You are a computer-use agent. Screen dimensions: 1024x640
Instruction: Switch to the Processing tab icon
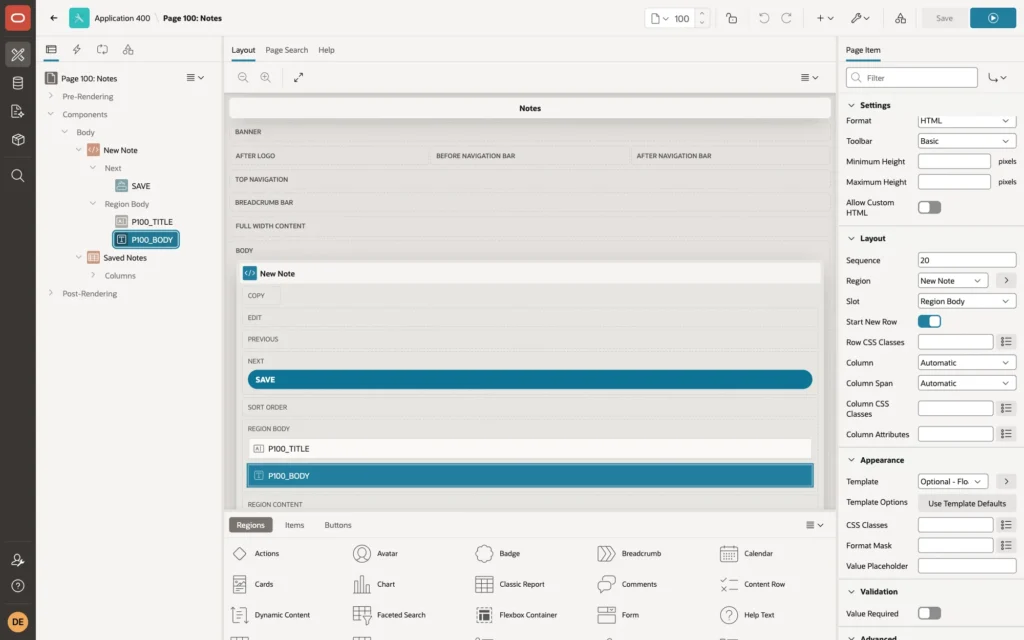pyautogui.click(x=103, y=49)
